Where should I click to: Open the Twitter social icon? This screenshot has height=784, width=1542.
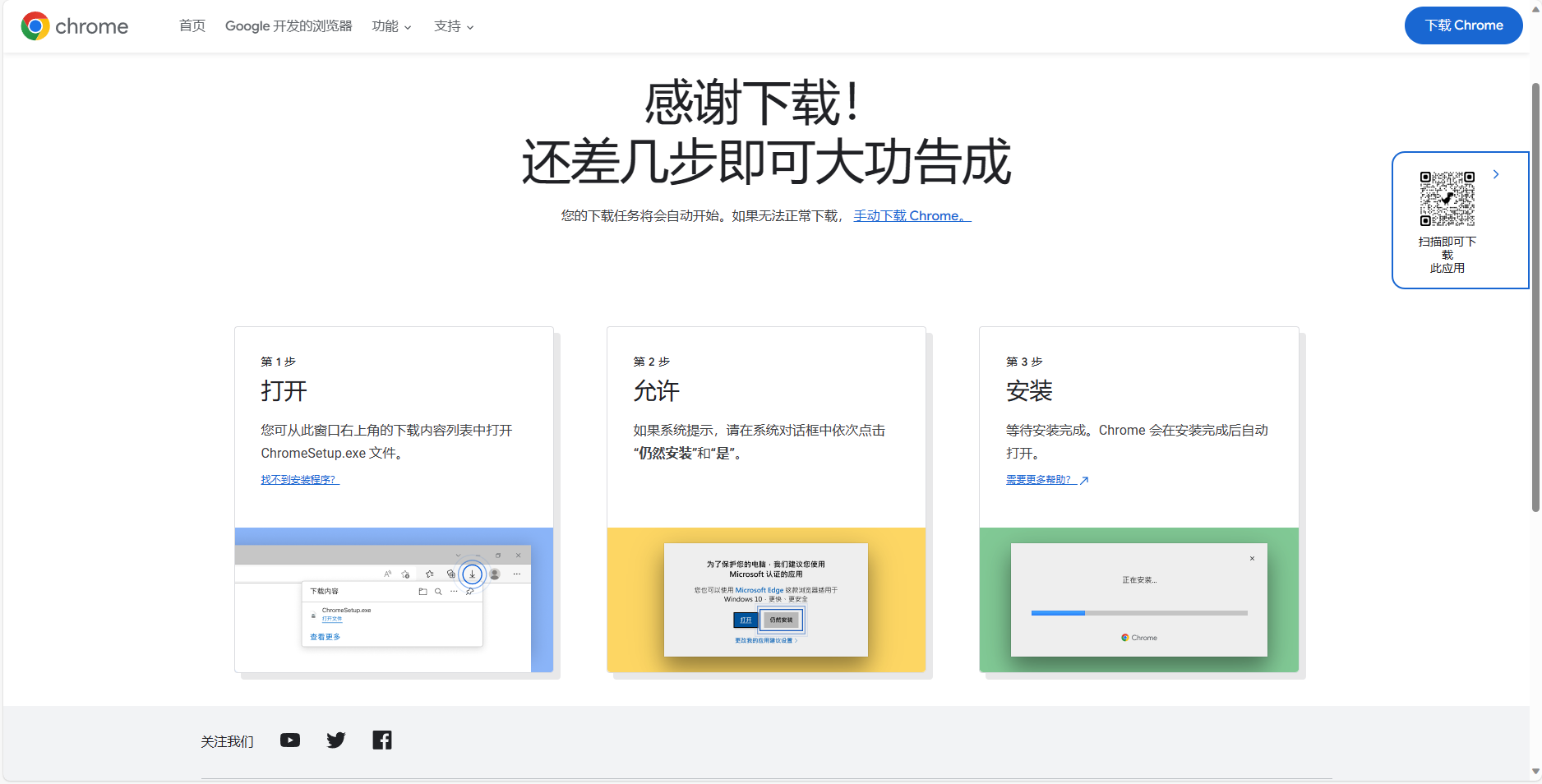pos(336,740)
